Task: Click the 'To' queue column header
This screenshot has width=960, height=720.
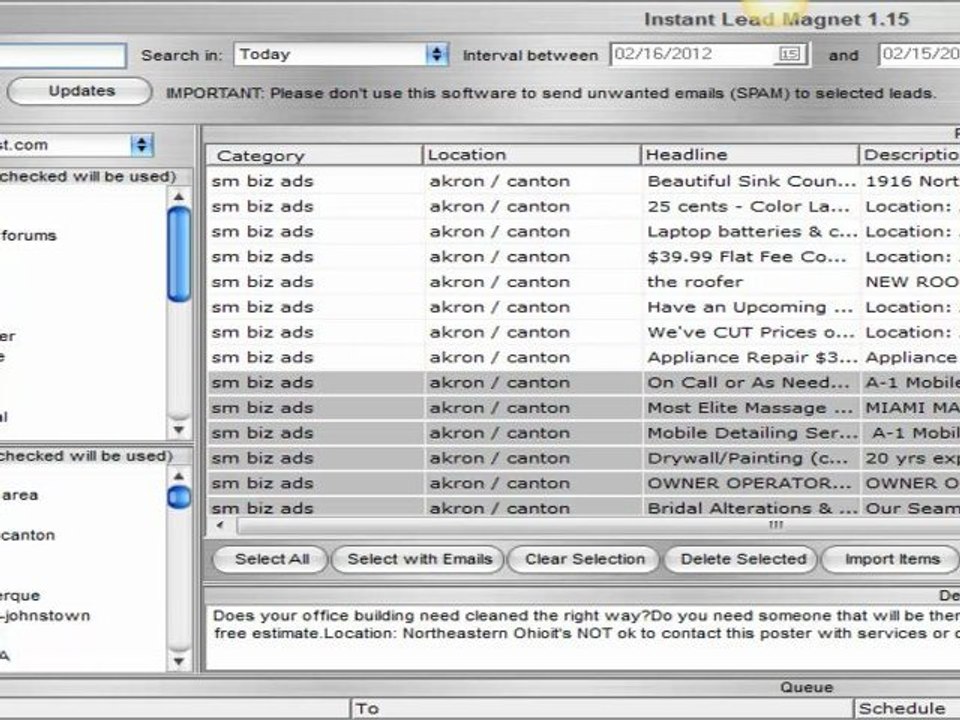Action: (x=601, y=709)
